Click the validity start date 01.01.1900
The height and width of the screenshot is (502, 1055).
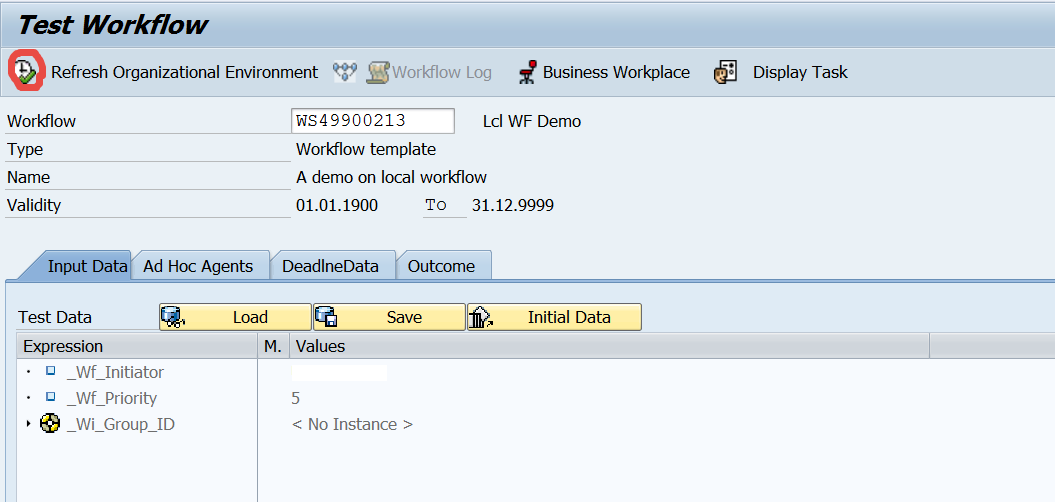pos(337,205)
